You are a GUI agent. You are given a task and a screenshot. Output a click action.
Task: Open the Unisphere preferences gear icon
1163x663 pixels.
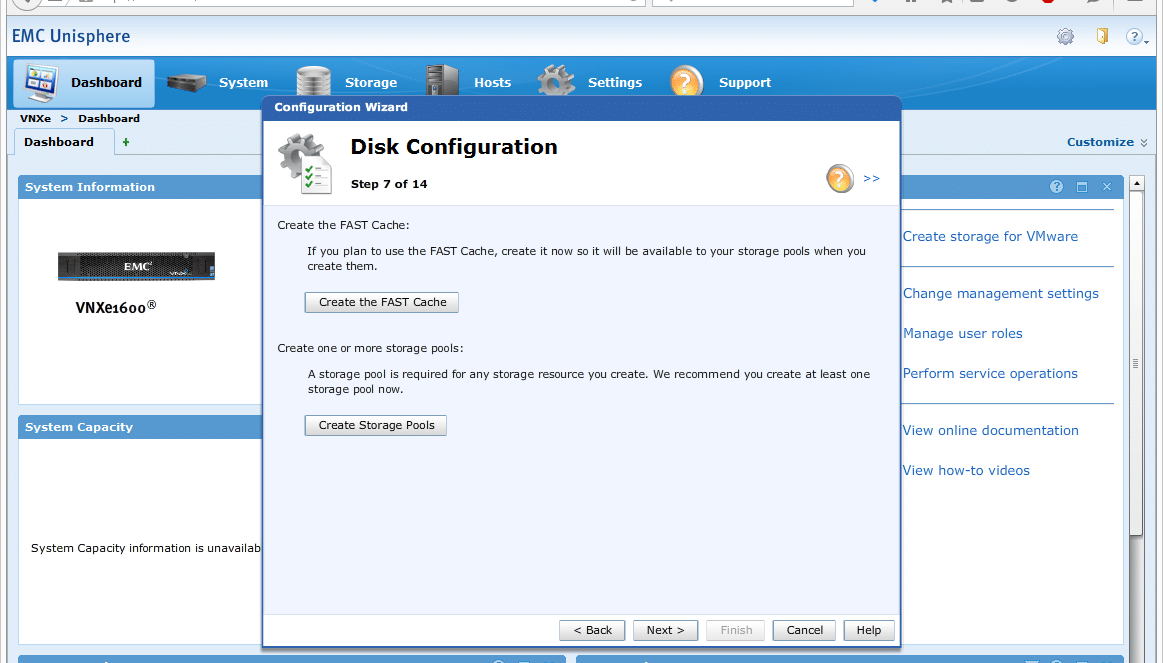coord(1065,36)
